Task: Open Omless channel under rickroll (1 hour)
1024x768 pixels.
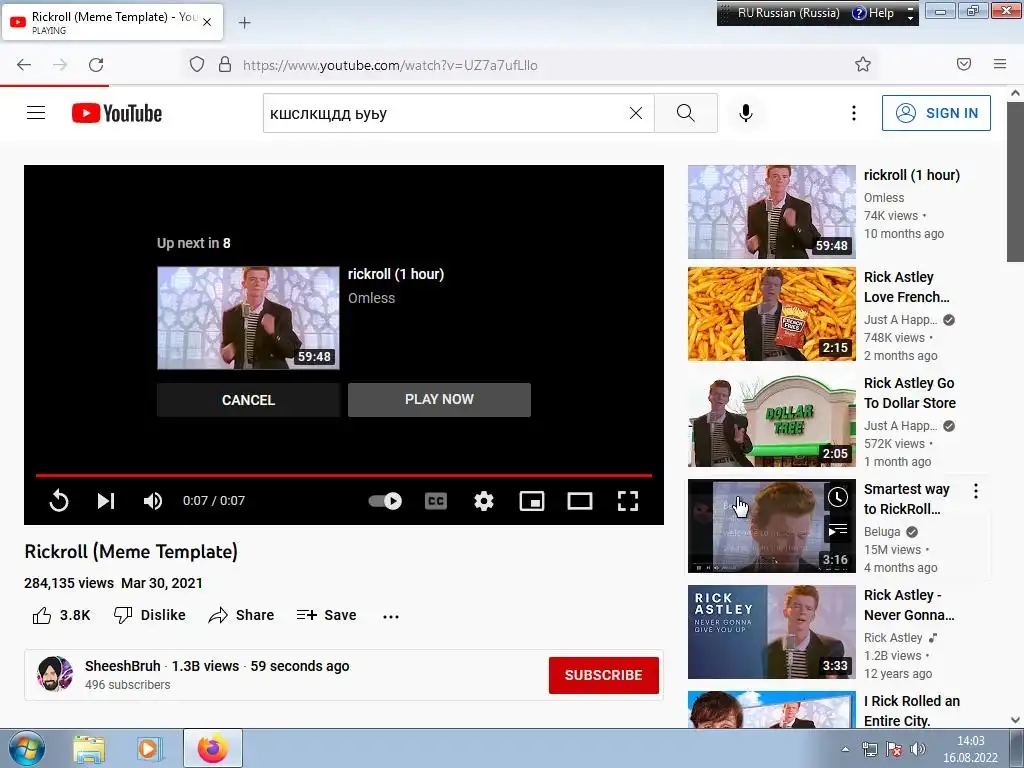Action: [884, 197]
